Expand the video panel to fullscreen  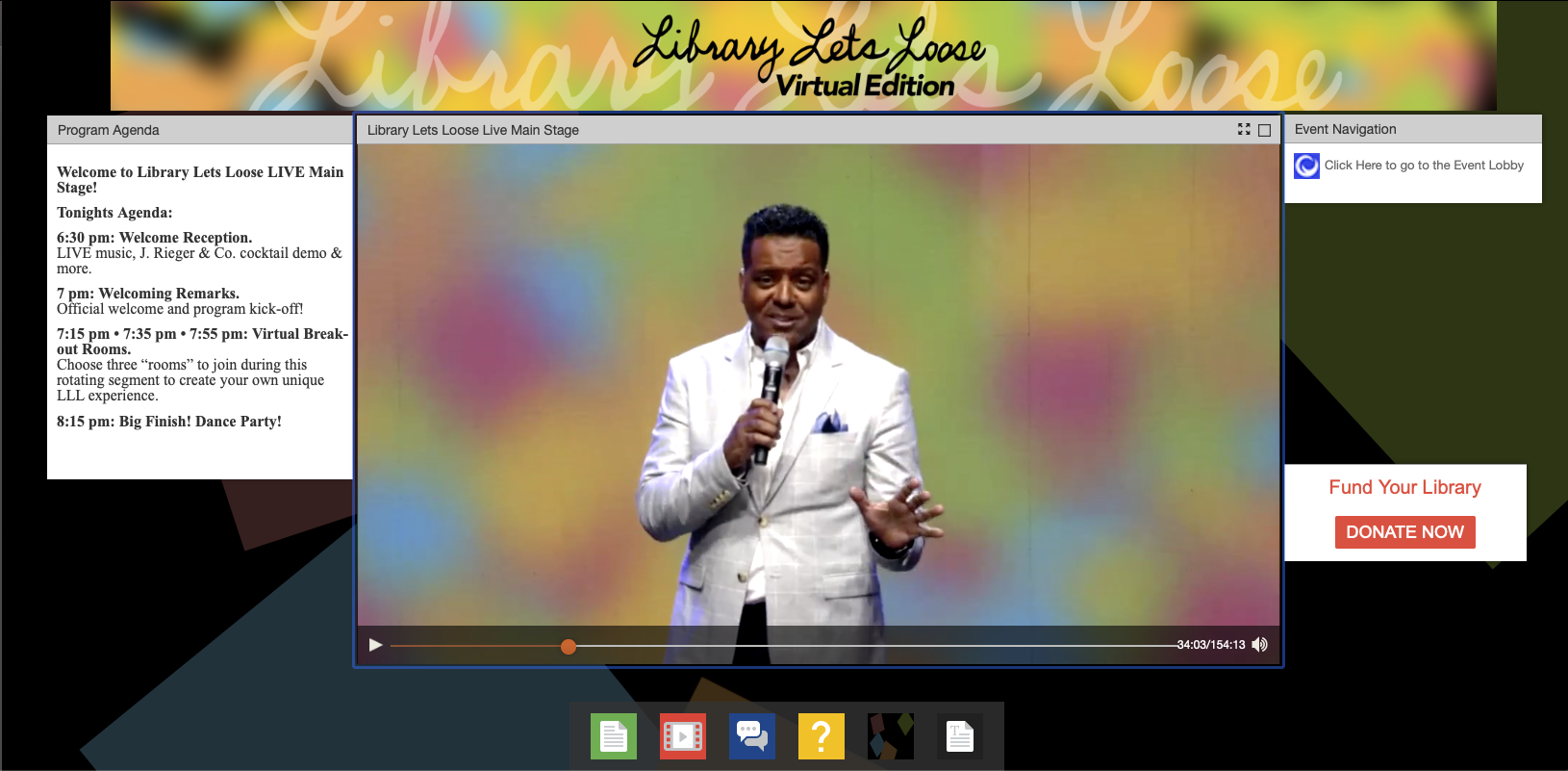[1244, 129]
